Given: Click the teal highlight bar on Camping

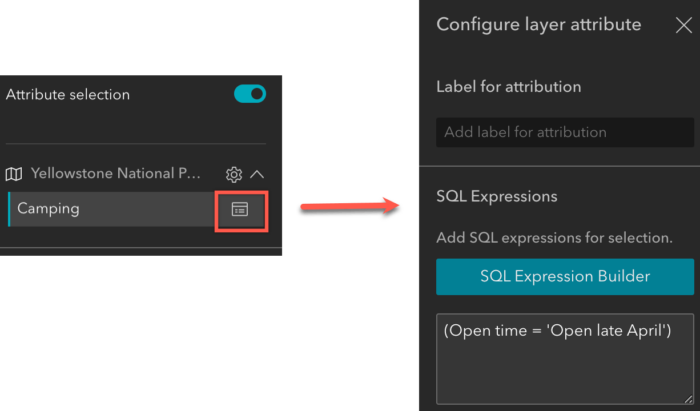Looking at the screenshot, I should (x=9, y=209).
